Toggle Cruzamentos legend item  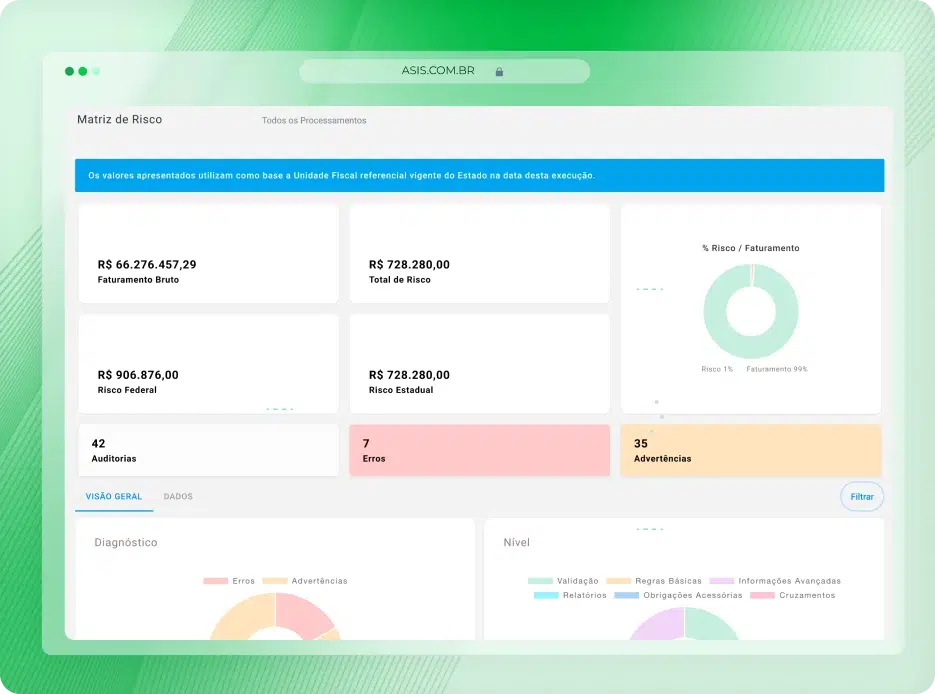(x=792, y=595)
